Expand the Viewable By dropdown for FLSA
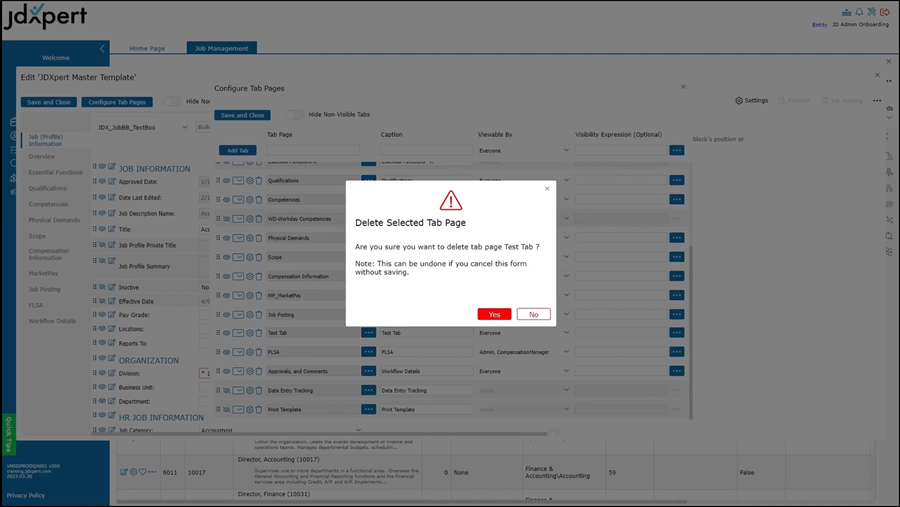This screenshot has height=507, width=900. (565, 352)
